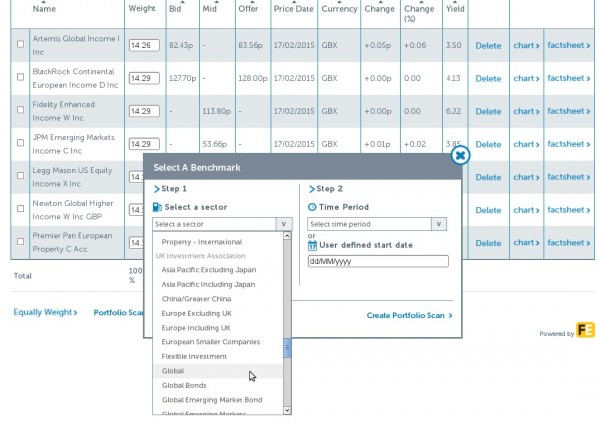
Task: Delete the Fidelity Enhanced Income row
Action: 488,111
